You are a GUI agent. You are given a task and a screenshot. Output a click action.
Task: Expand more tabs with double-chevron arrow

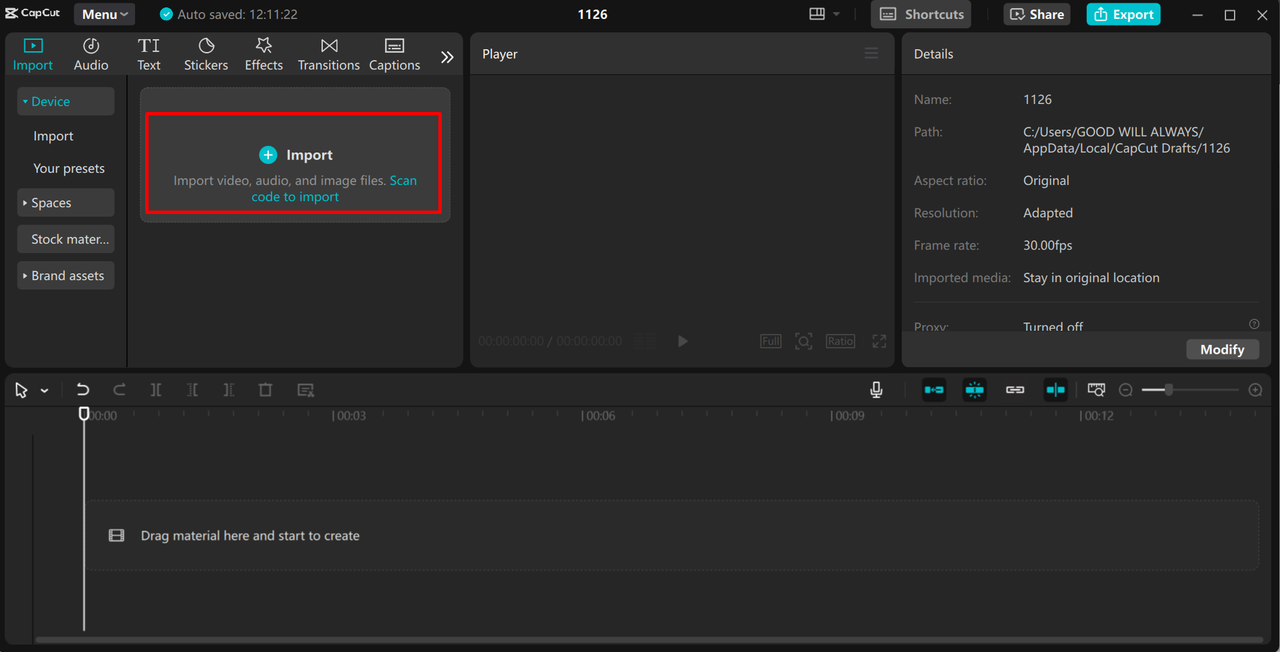[447, 57]
